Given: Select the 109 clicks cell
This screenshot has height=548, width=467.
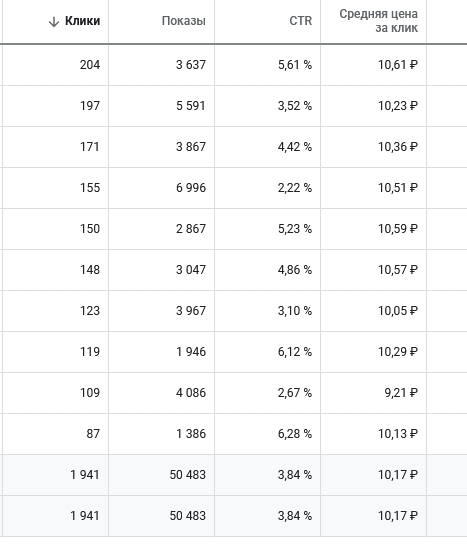Looking at the screenshot, I should coord(90,393).
